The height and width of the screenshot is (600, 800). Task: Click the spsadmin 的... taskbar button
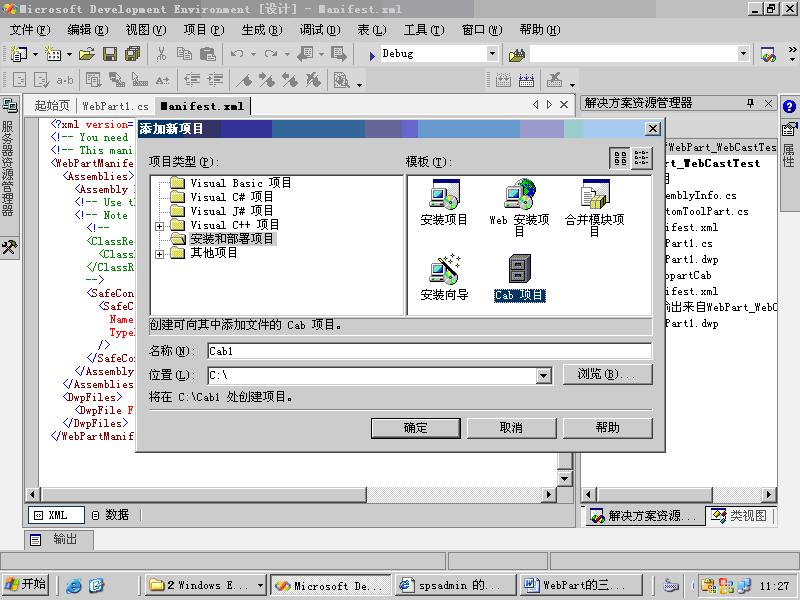coord(455,585)
